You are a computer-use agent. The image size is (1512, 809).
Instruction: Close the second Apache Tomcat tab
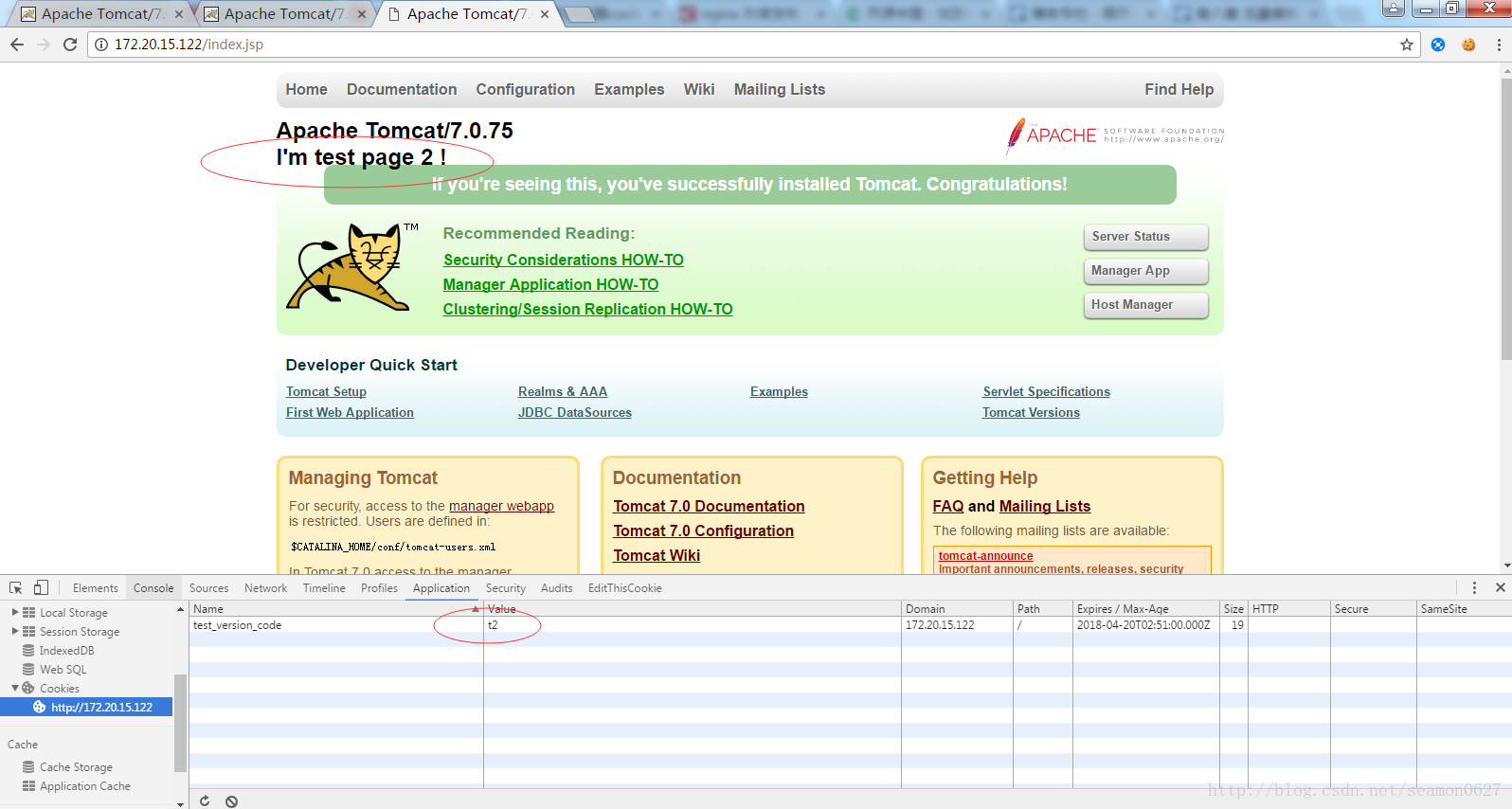coord(362,14)
